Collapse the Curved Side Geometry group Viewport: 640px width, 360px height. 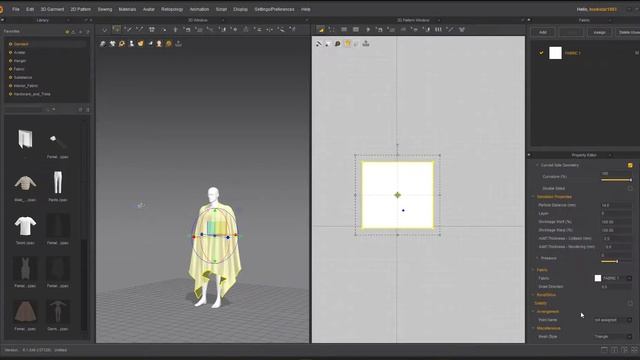537,165
